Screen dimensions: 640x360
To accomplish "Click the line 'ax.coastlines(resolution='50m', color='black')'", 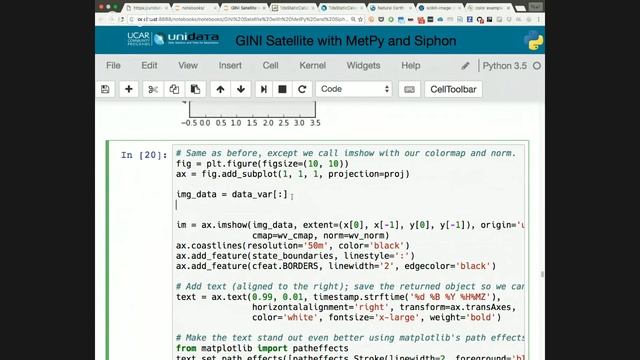I will (293, 246).
